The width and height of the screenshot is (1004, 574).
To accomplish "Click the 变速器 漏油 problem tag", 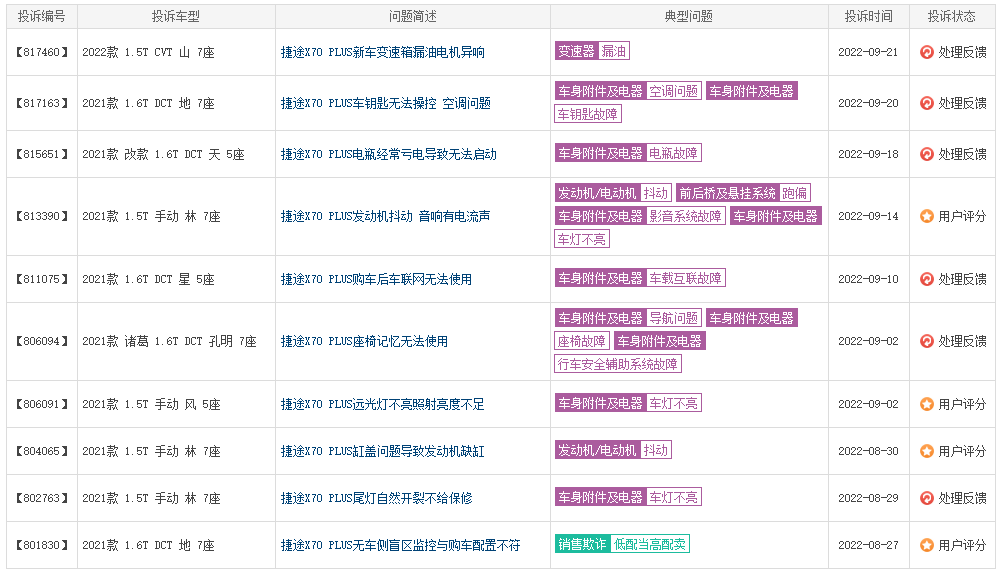I will click(x=592, y=51).
